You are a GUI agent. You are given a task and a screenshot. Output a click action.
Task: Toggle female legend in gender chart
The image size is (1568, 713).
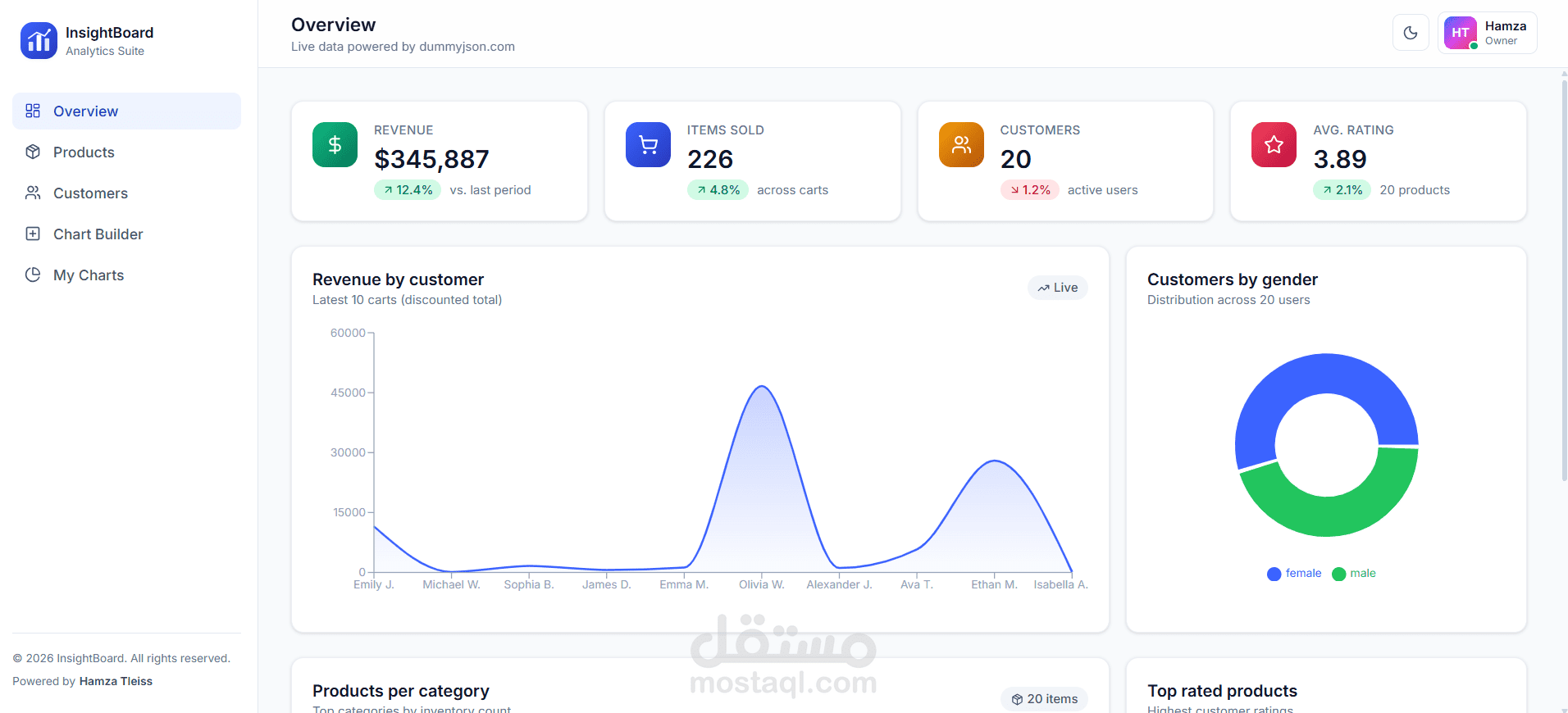[x=1294, y=574]
